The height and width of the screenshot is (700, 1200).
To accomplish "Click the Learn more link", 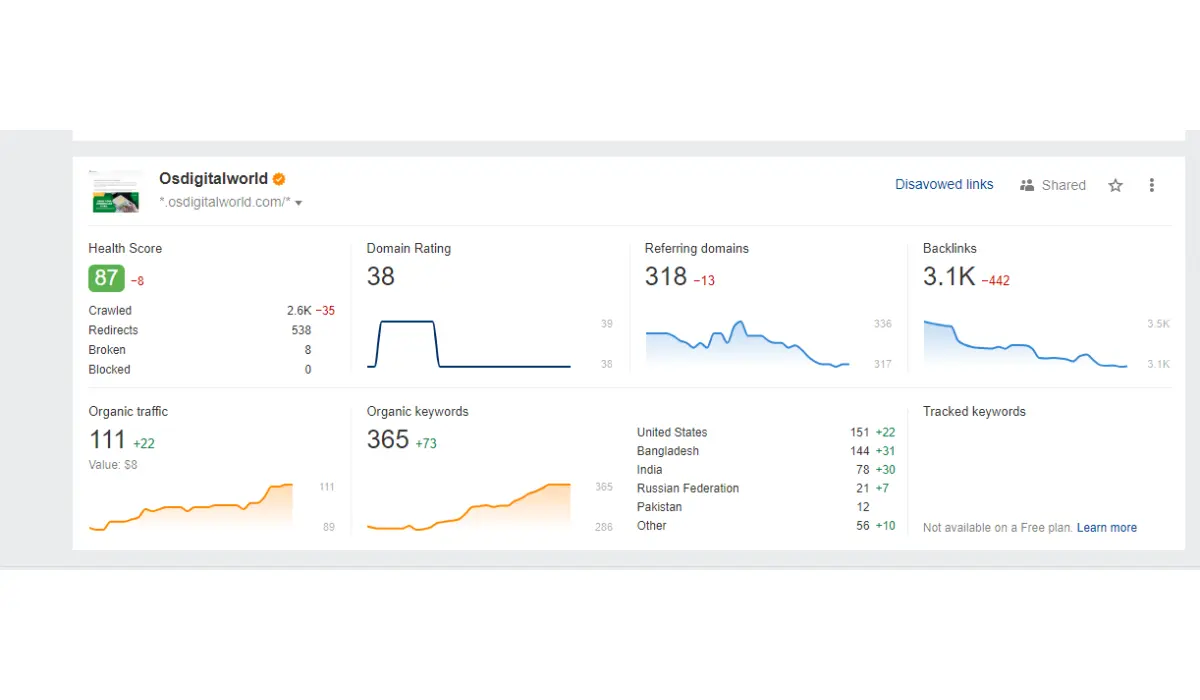I will point(1106,527).
